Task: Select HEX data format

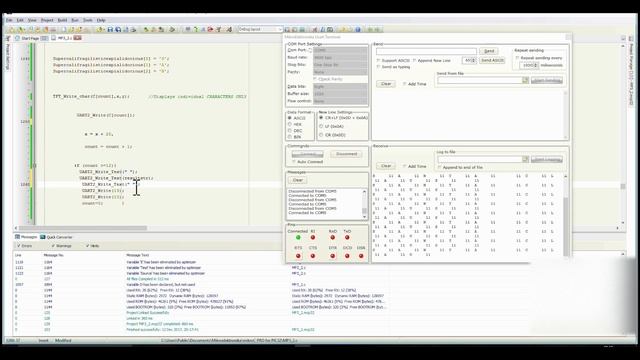Action: (x=290, y=124)
